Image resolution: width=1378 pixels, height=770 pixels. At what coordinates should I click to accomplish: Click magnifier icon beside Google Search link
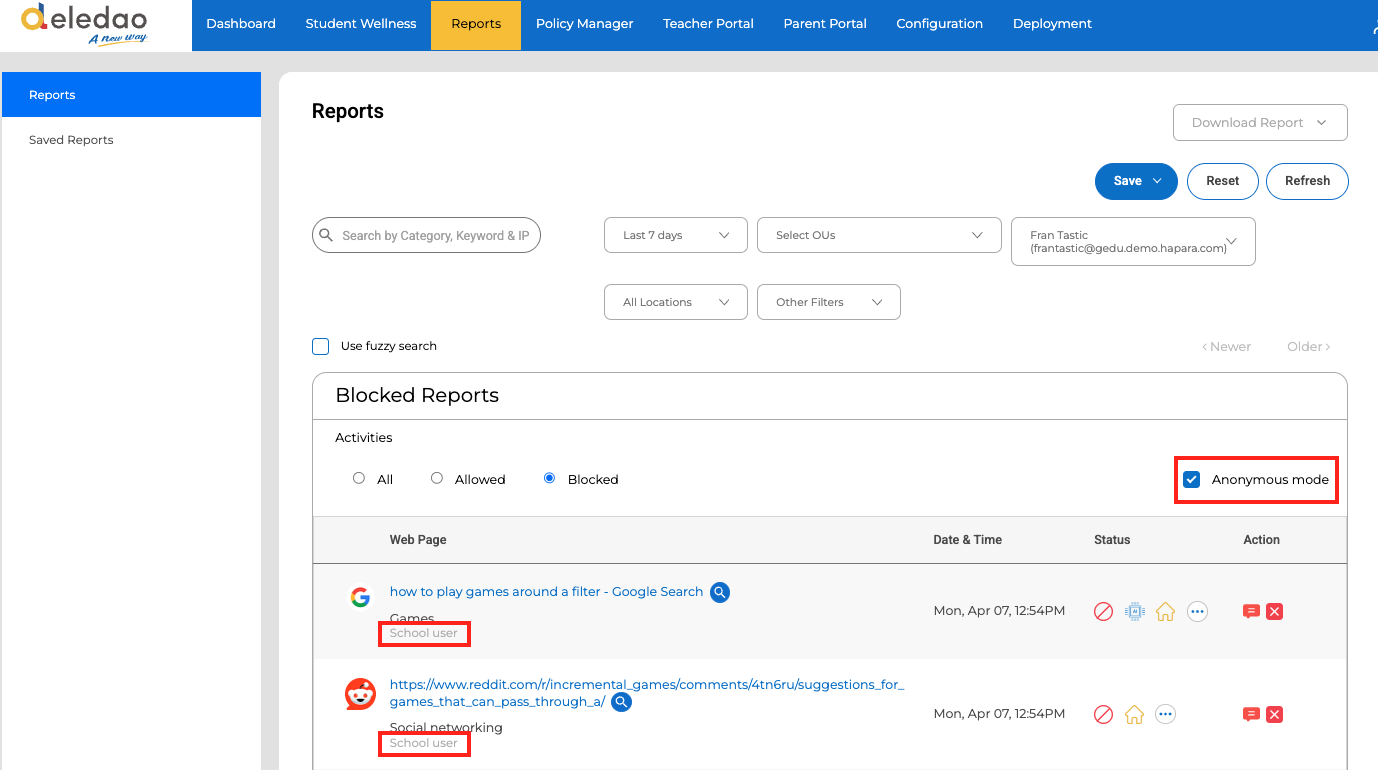point(720,592)
